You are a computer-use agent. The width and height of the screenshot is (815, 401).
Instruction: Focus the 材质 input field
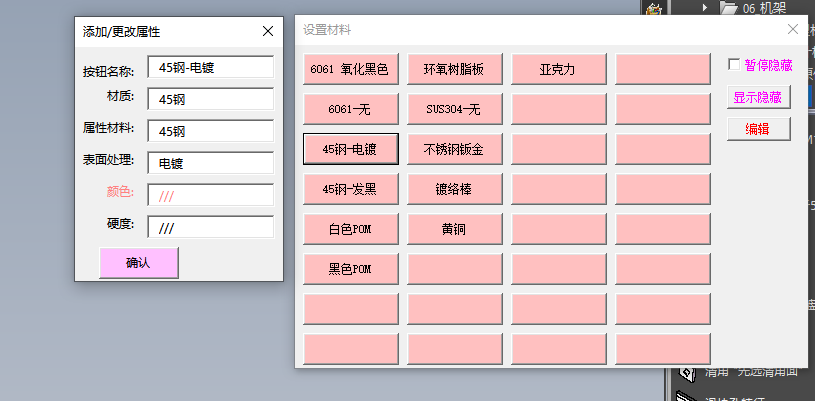point(211,99)
